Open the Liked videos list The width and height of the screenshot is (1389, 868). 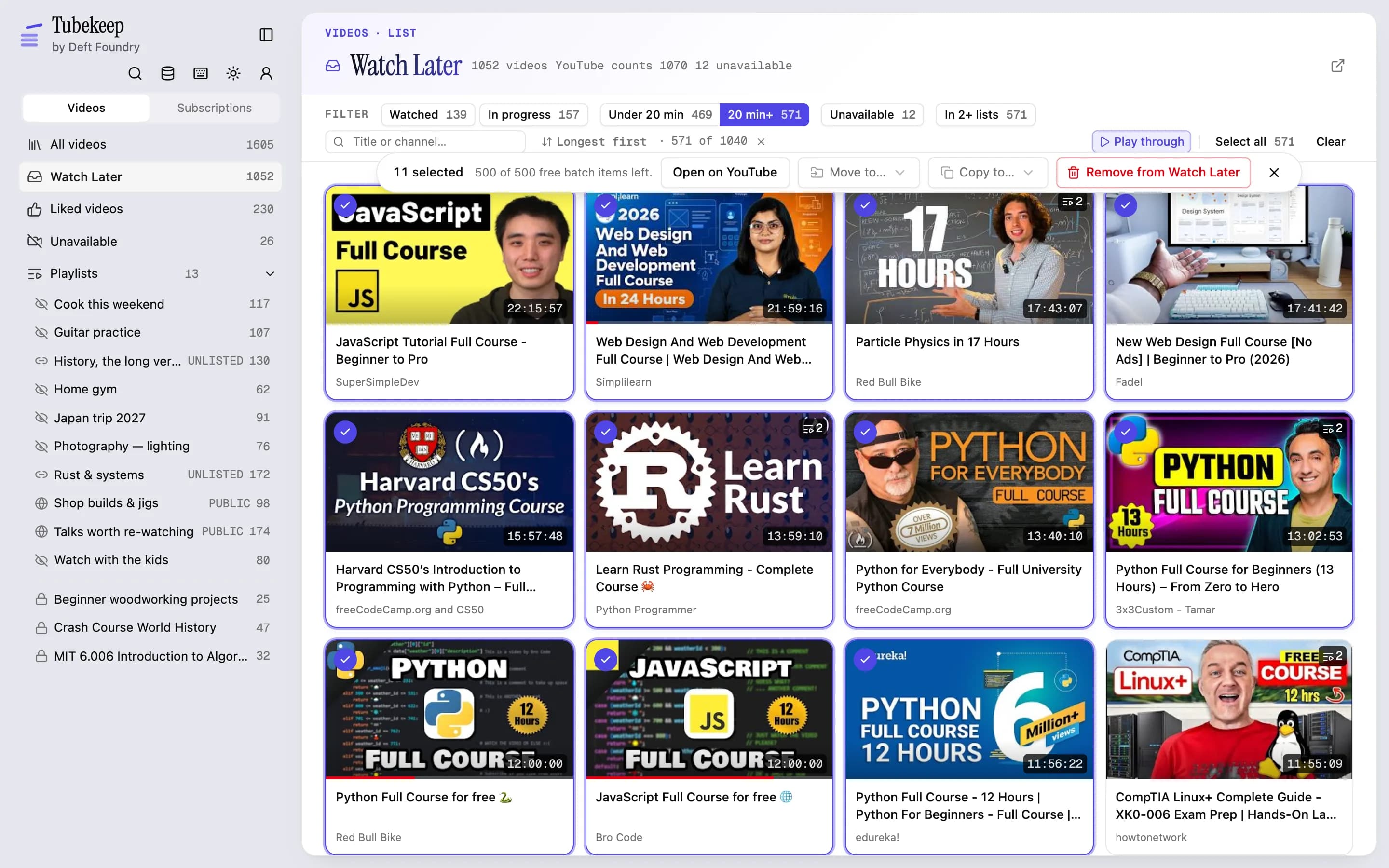[150, 209]
